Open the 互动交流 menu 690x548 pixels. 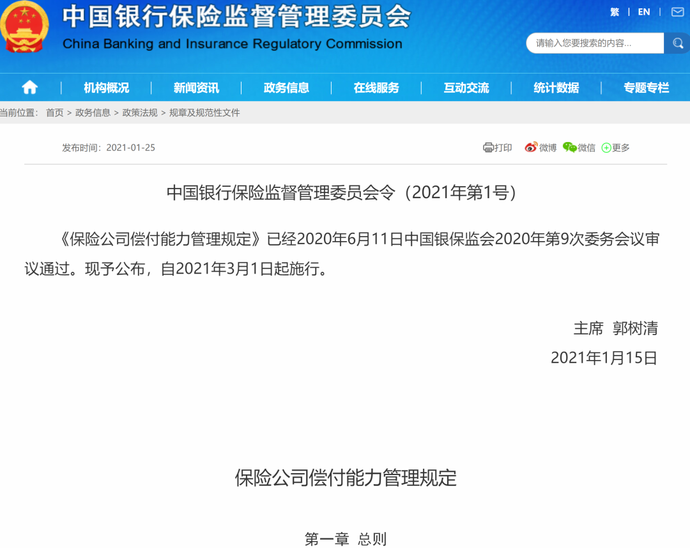[466, 88]
